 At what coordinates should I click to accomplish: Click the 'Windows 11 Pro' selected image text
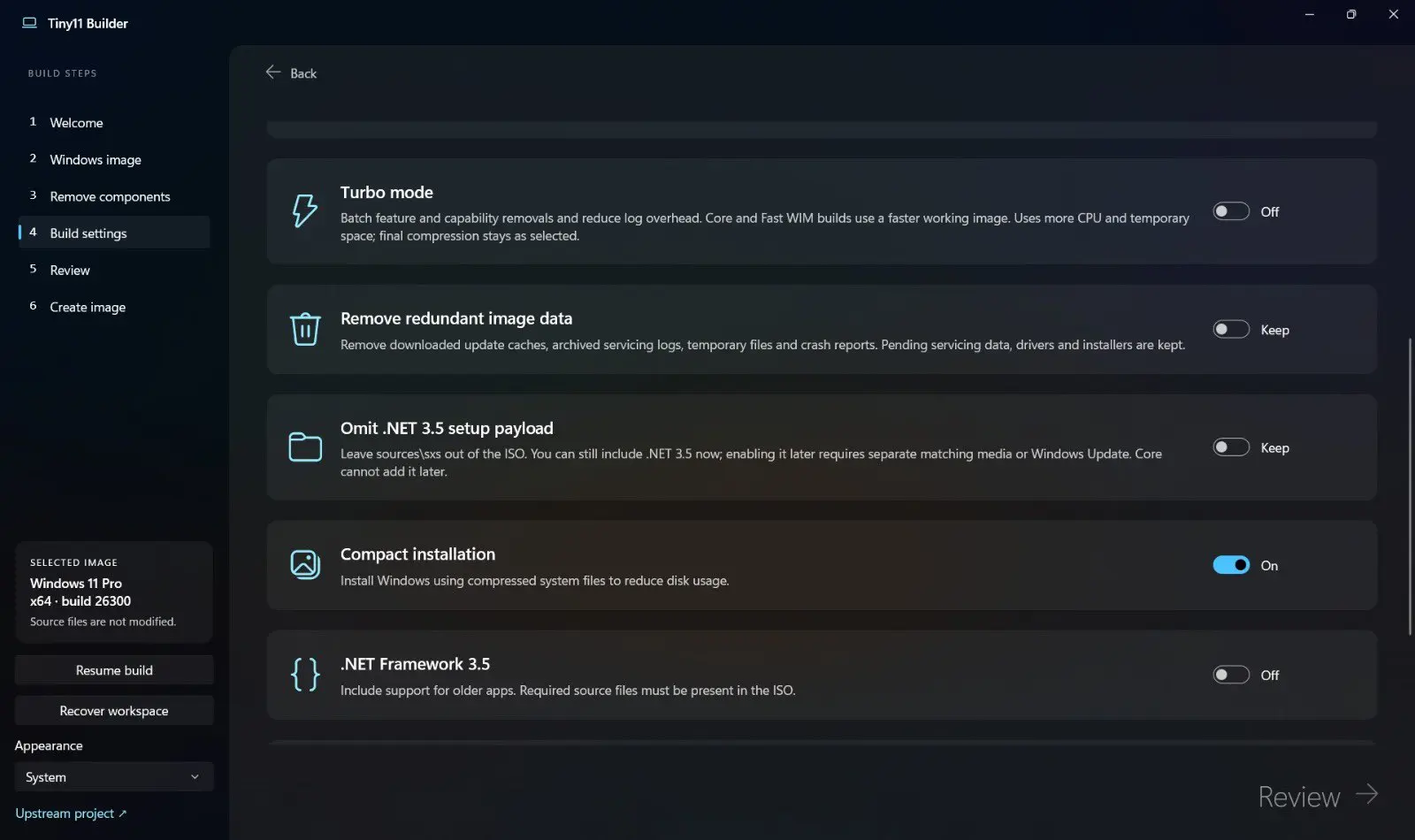76,584
